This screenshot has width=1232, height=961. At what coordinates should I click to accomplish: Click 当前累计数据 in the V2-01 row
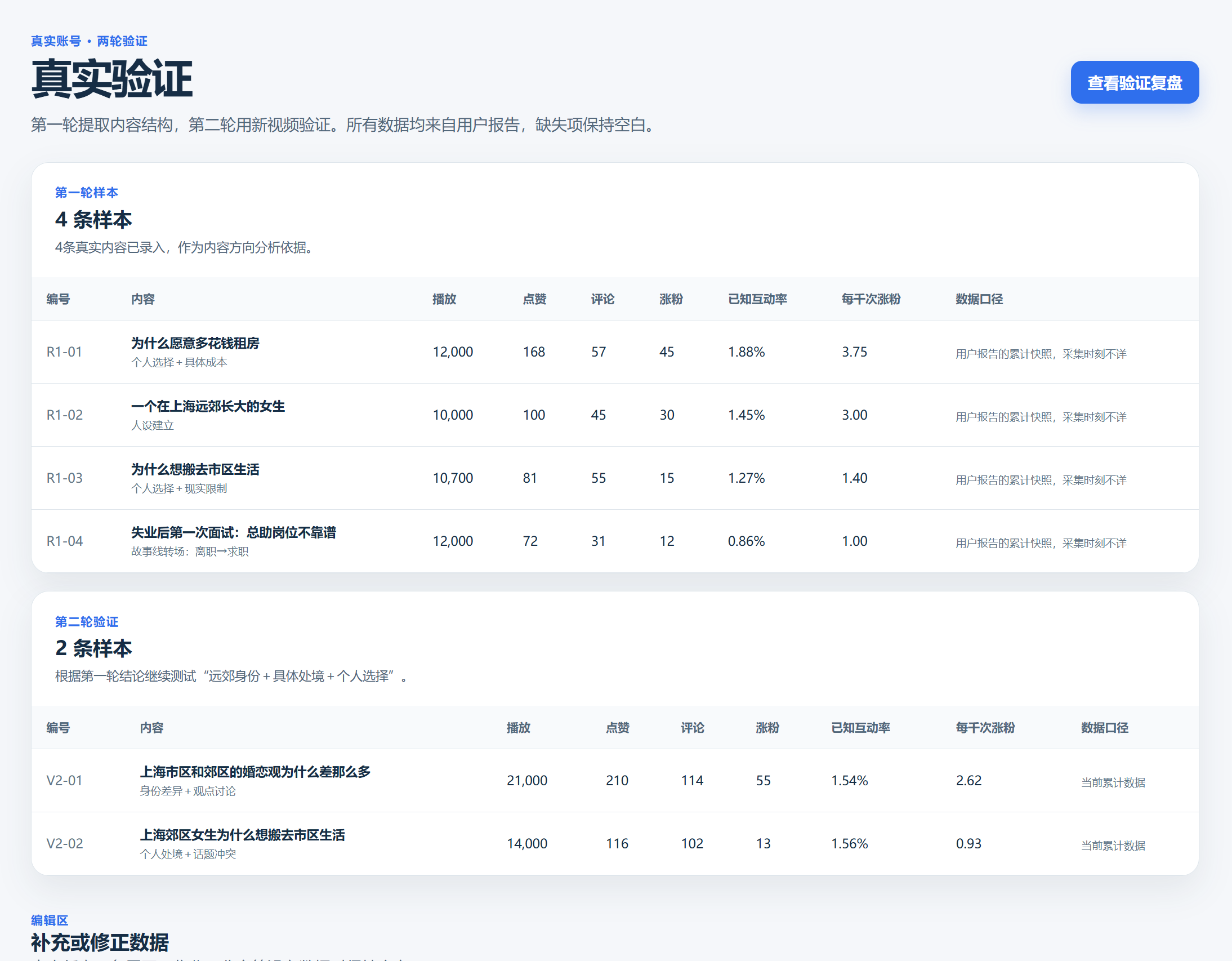(1113, 782)
